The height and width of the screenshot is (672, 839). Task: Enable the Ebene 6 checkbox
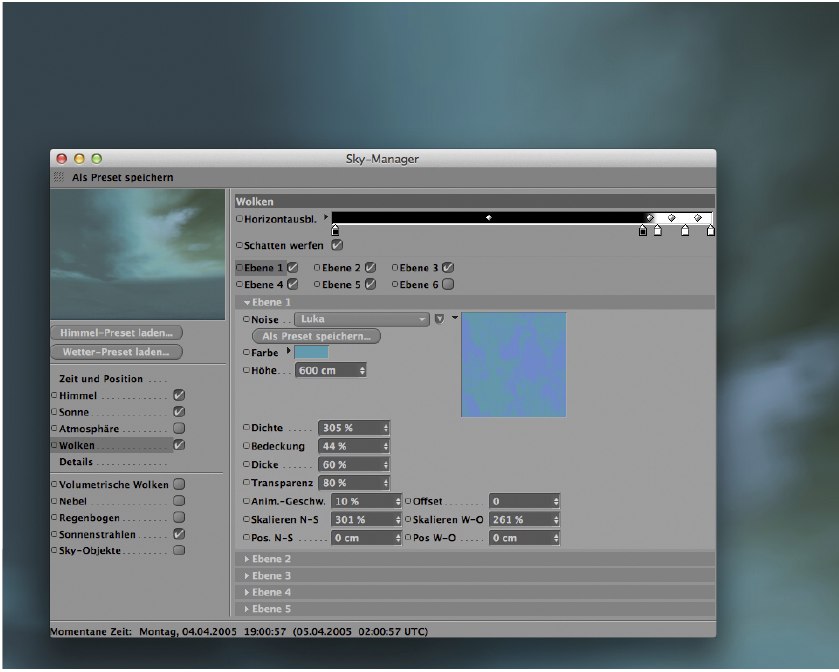coord(448,284)
